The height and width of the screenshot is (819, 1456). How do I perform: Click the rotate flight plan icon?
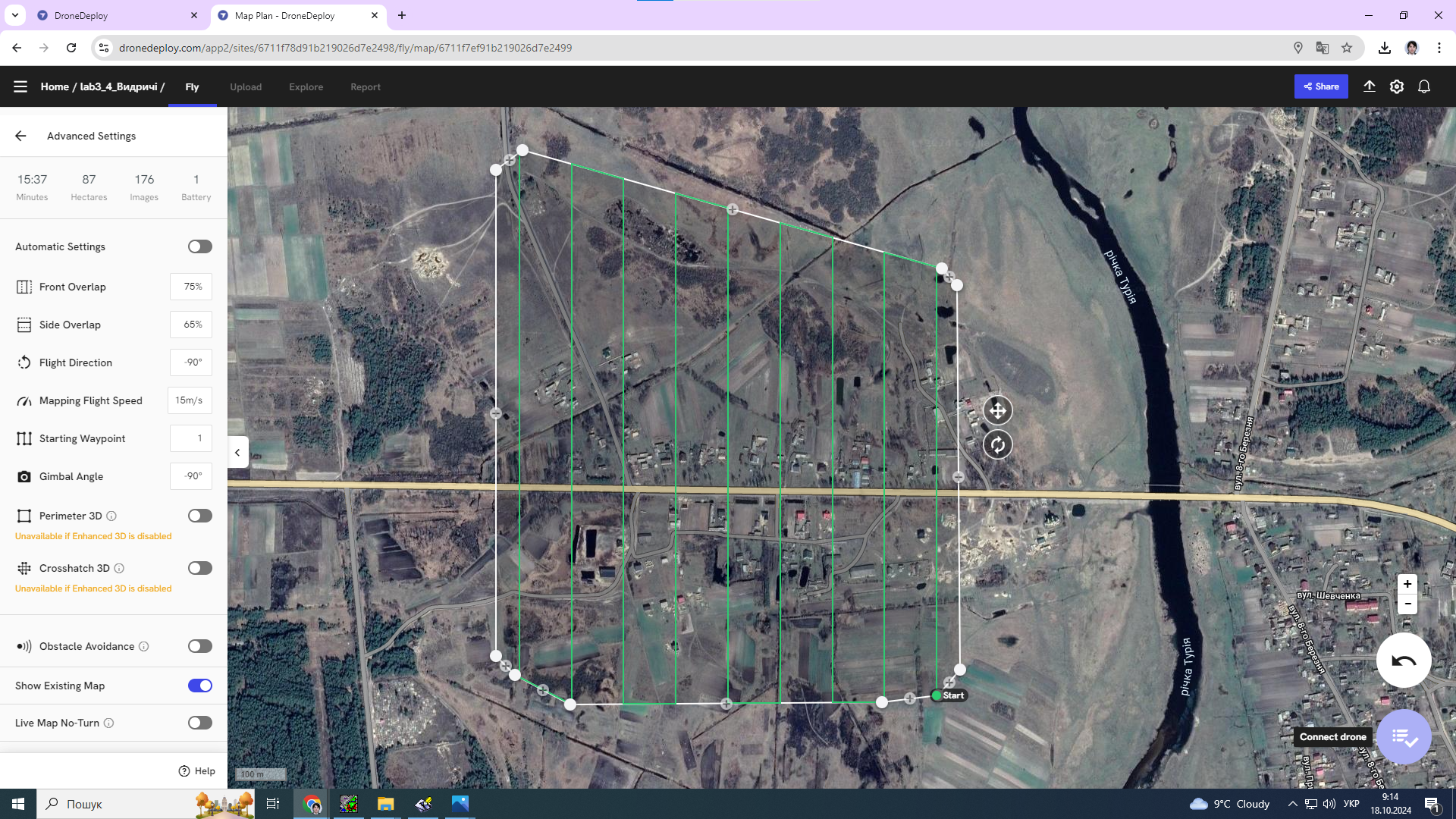pyautogui.click(x=997, y=445)
